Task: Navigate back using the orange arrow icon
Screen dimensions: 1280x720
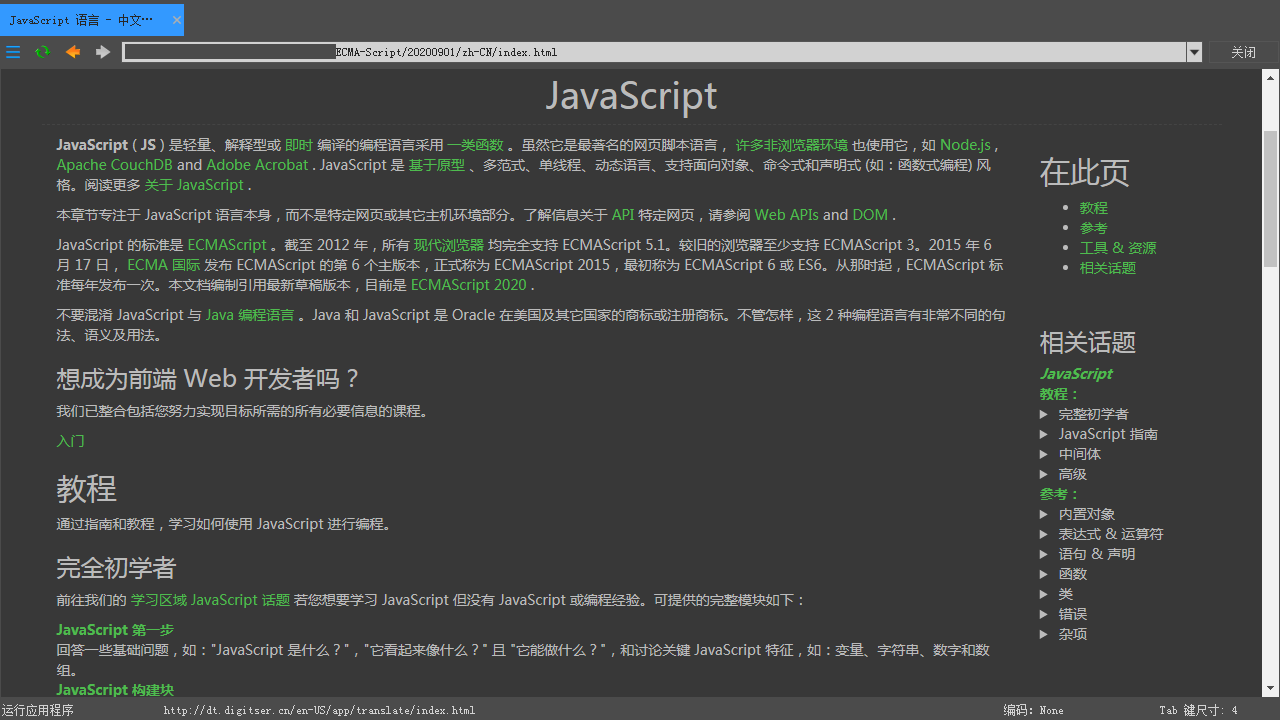Action: [x=72, y=52]
